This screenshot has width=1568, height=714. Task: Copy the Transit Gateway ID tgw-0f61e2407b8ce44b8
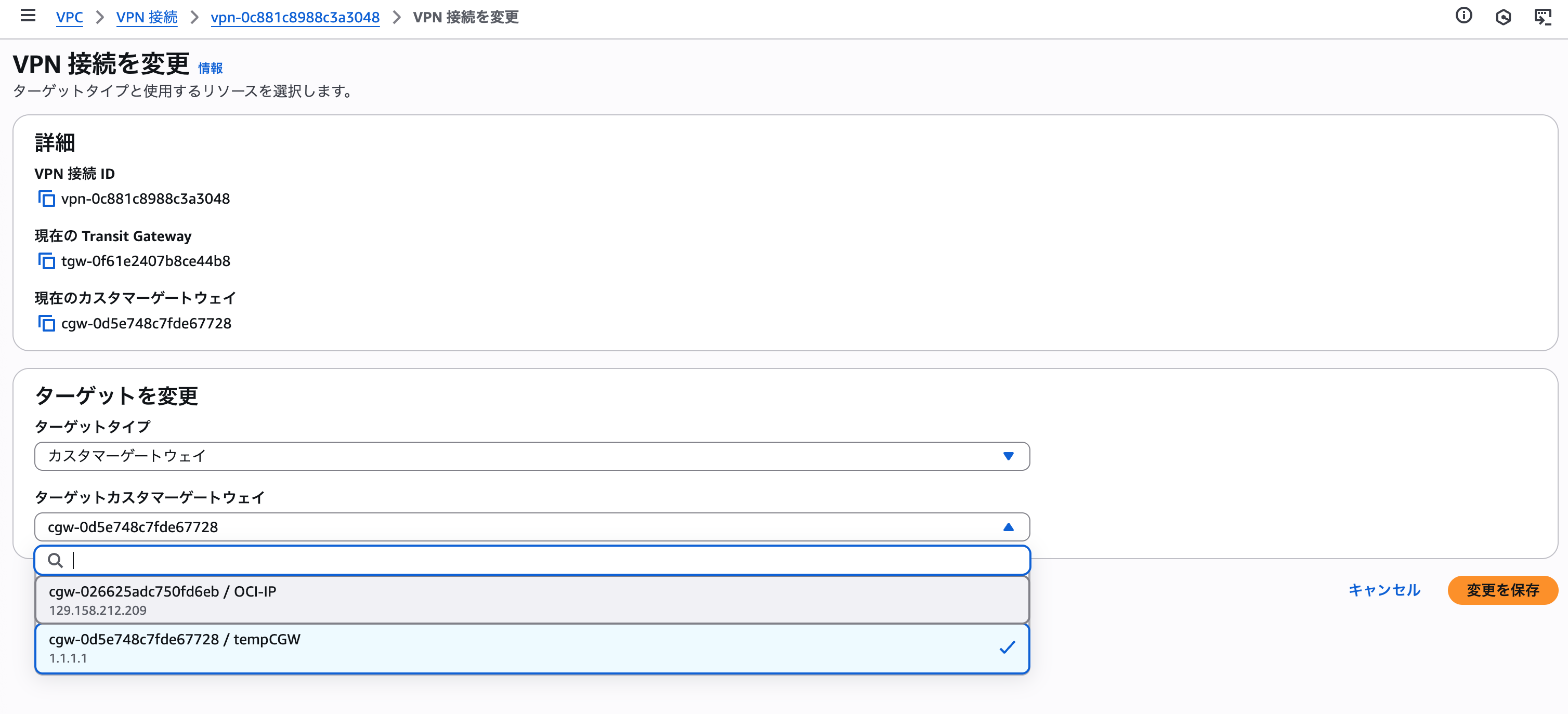(46, 261)
